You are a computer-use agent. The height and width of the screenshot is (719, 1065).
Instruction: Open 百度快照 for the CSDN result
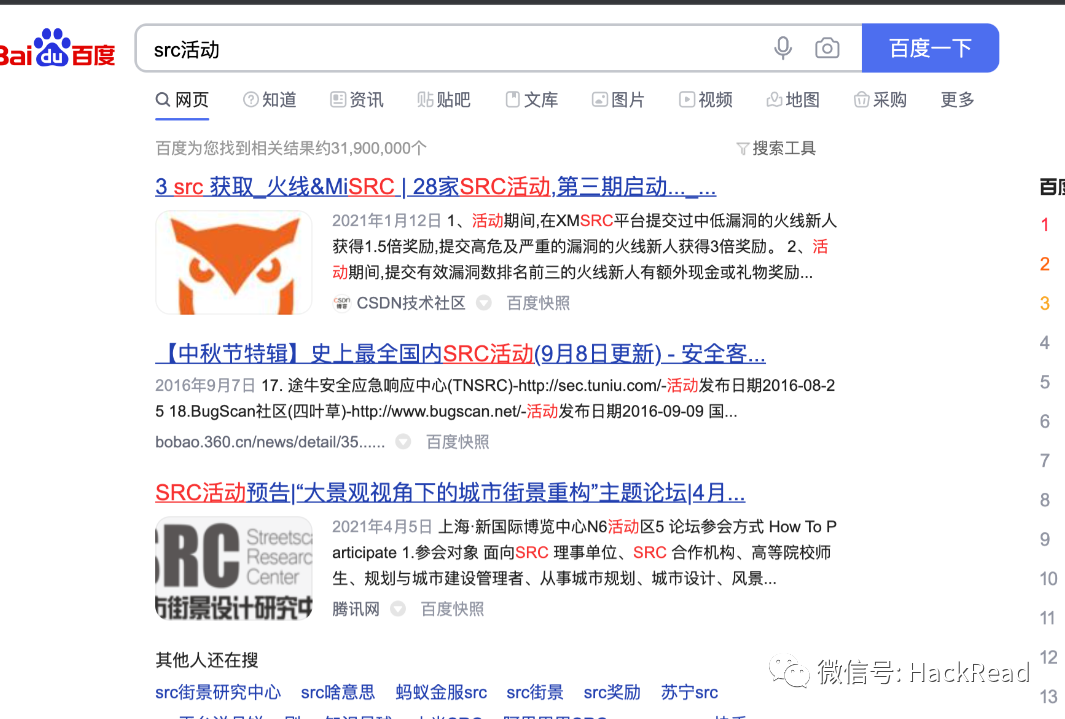(538, 303)
